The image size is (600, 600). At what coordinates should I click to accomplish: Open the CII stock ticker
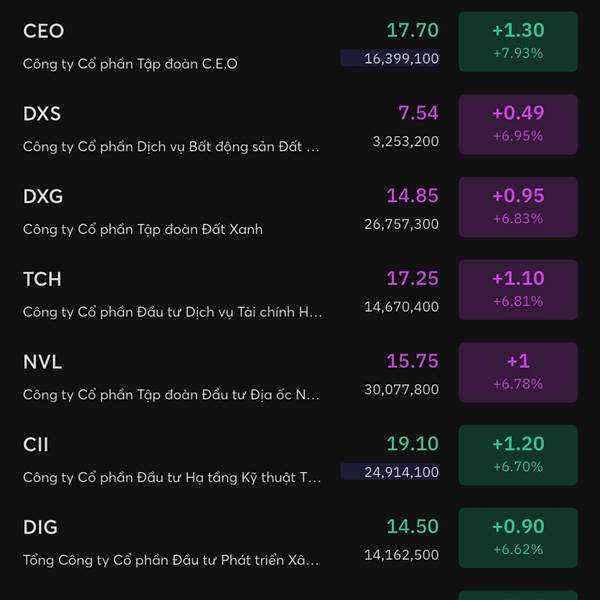coord(36,444)
